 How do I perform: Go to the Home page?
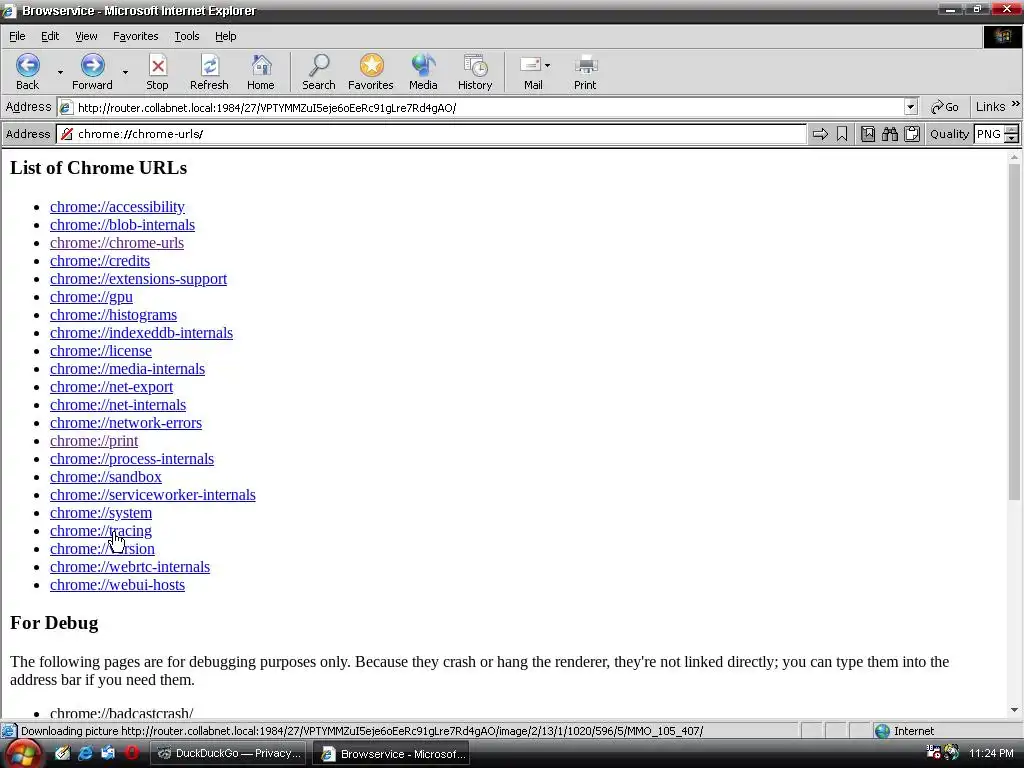click(261, 72)
